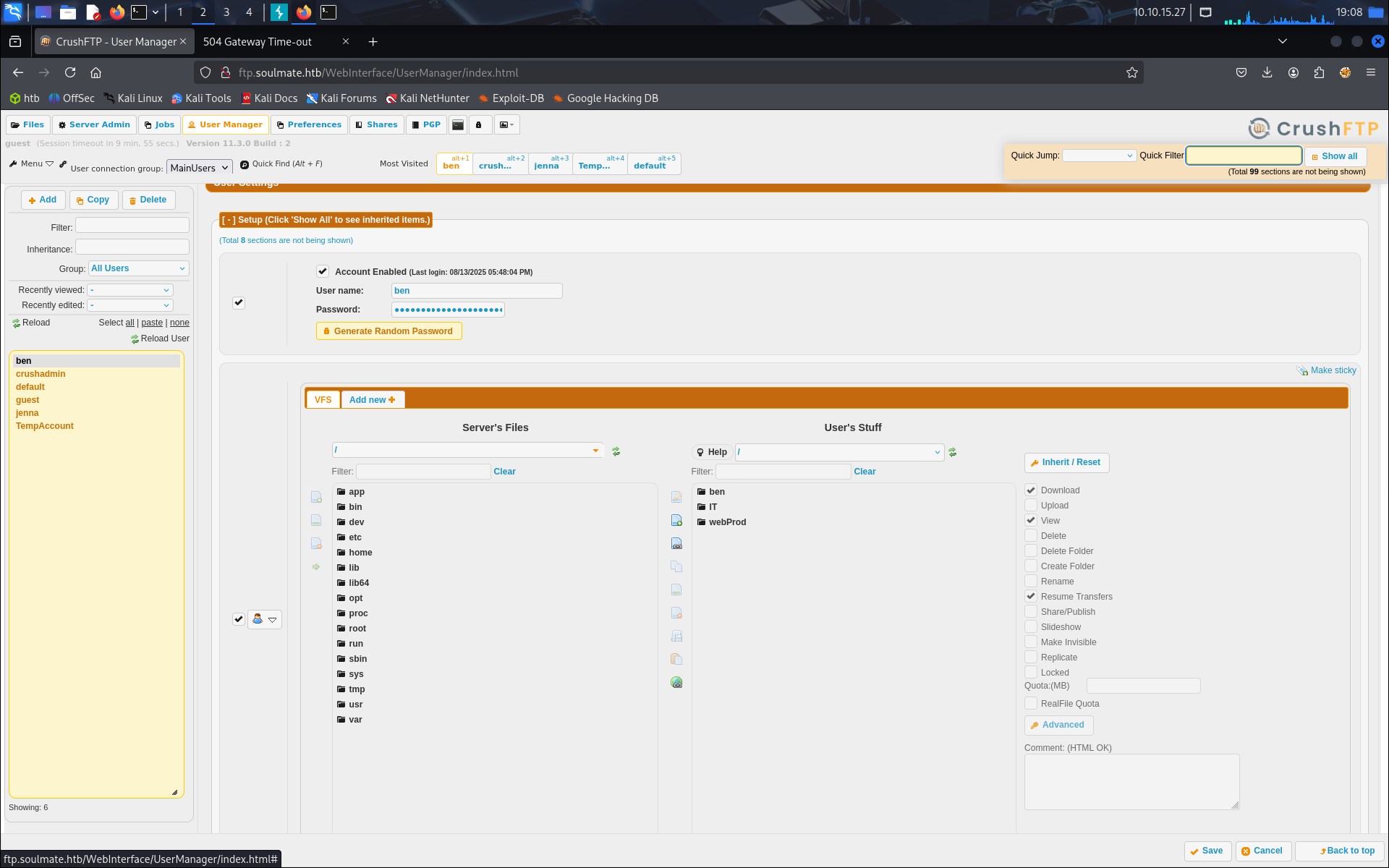This screenshot has width=1389, height=868.
Task: Open the terminal icon in top toolbar
Action: pos(458,125)
